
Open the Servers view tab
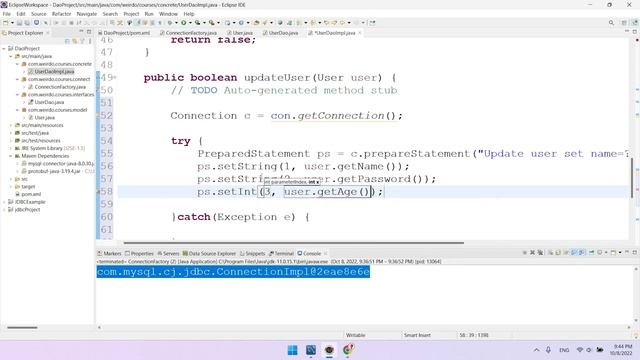point(168,253)
